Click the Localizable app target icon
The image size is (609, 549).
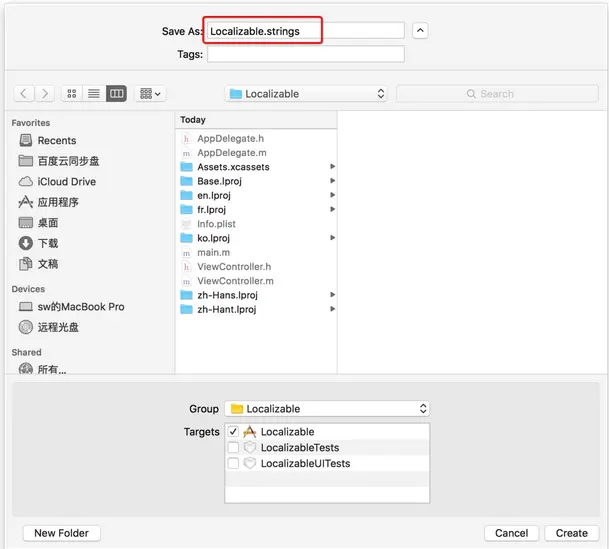tap(250, 431)
